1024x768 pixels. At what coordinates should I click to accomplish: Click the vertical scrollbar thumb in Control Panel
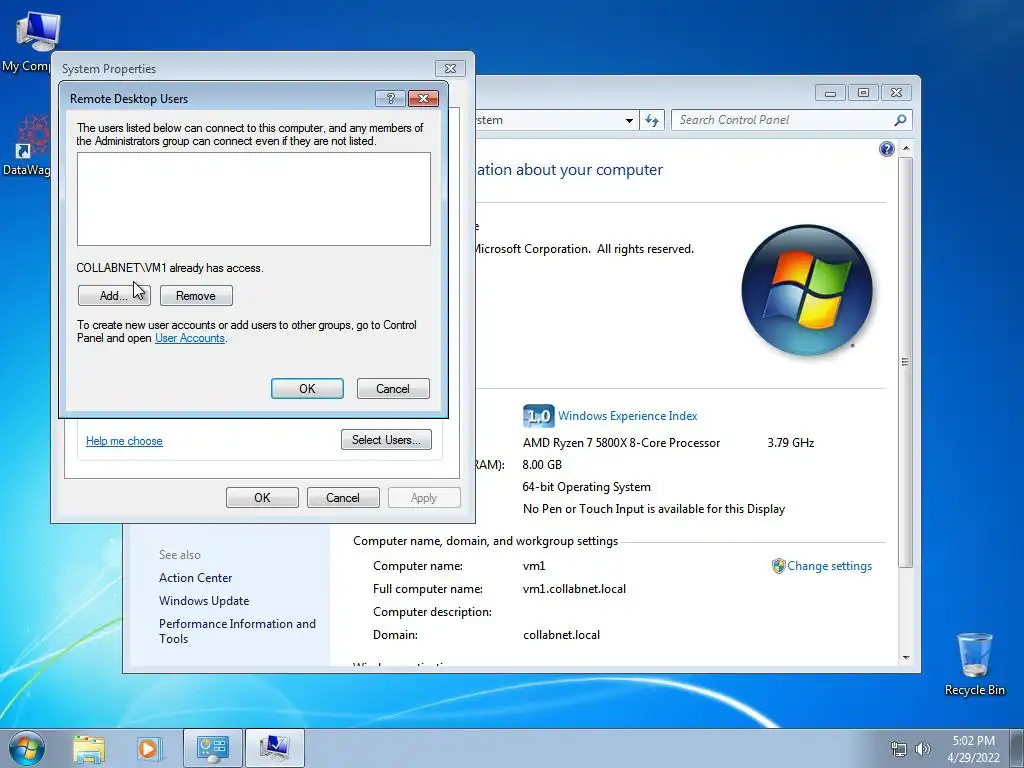pos(905,362)
